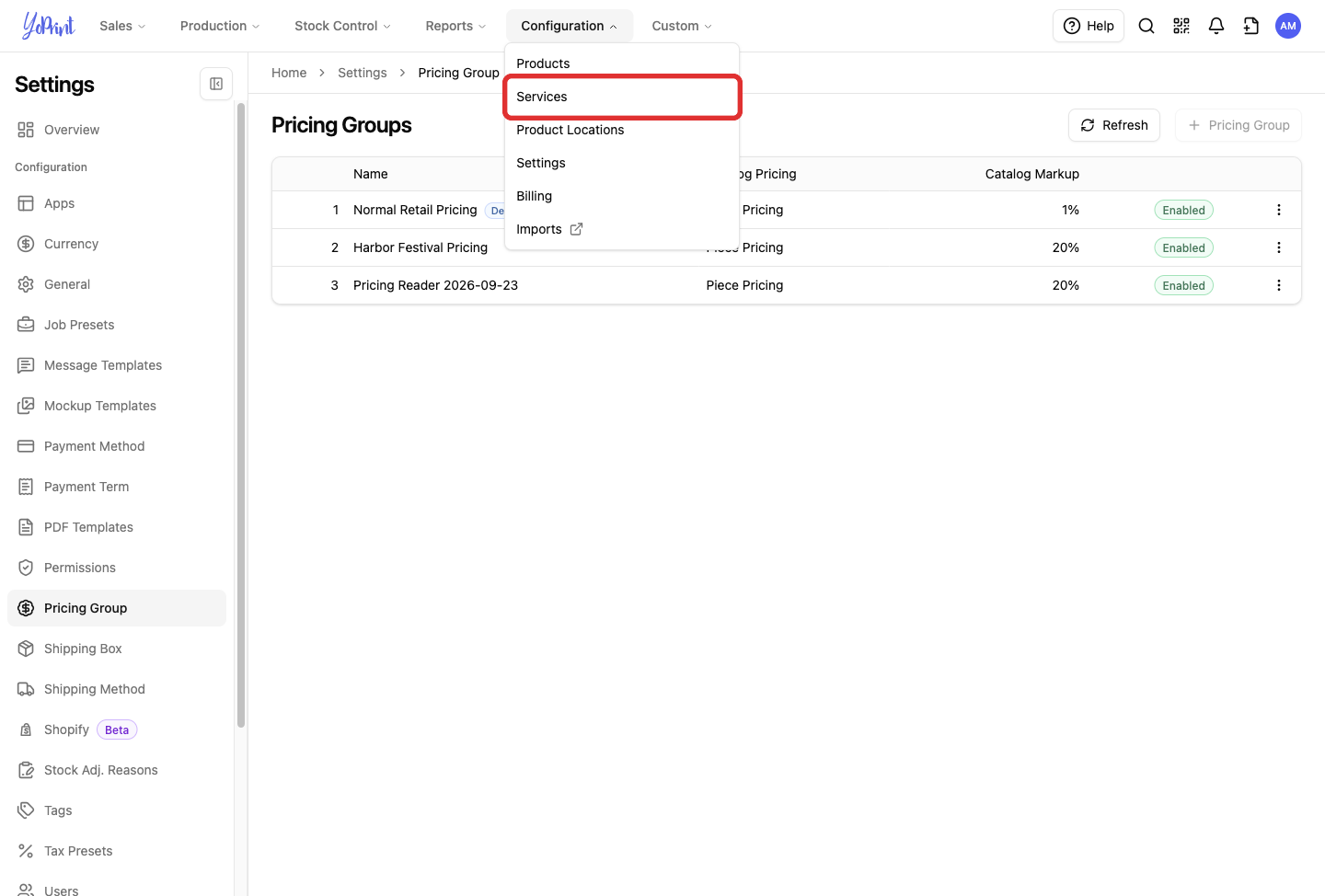Screen dimensions: 1325x896
Task: Collapse the Configuration menu
Action: [569, 26]
